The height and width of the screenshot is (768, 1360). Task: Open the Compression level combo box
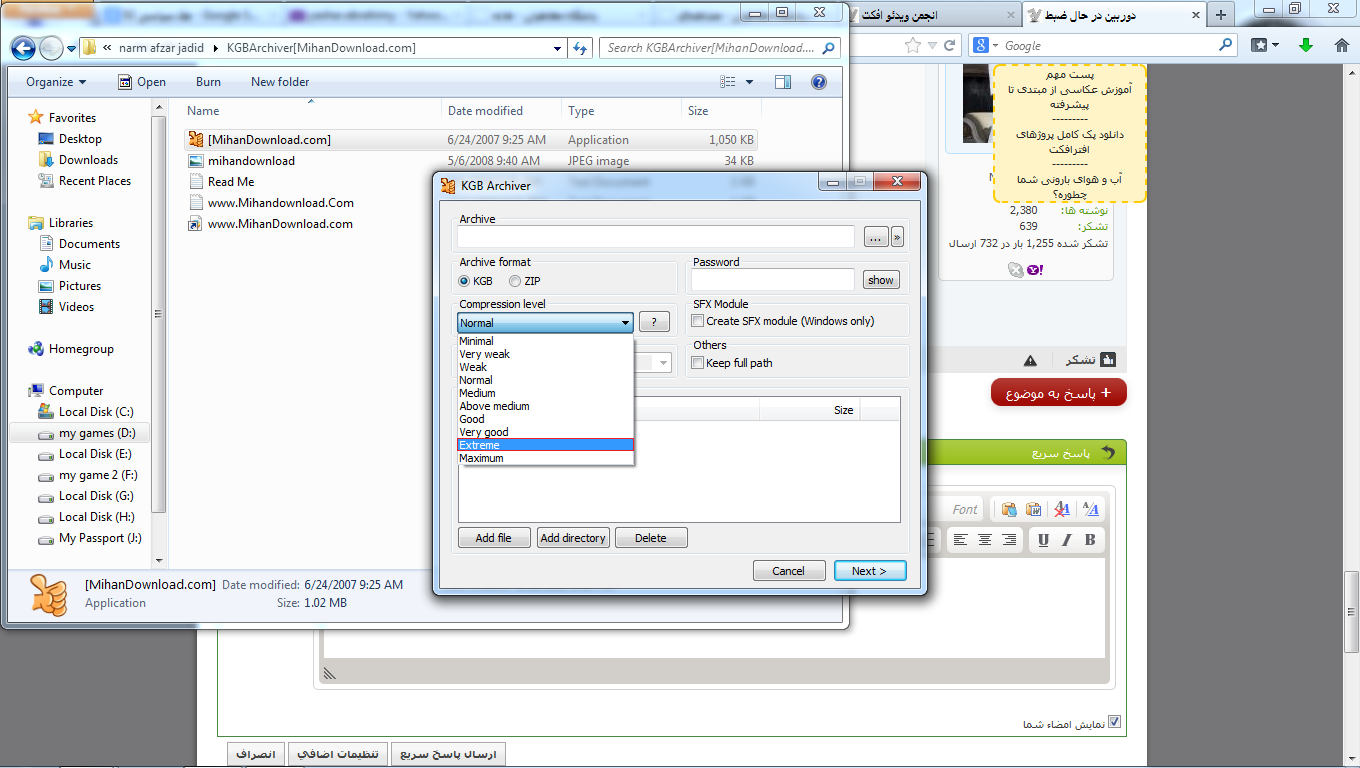click(545, 322)
